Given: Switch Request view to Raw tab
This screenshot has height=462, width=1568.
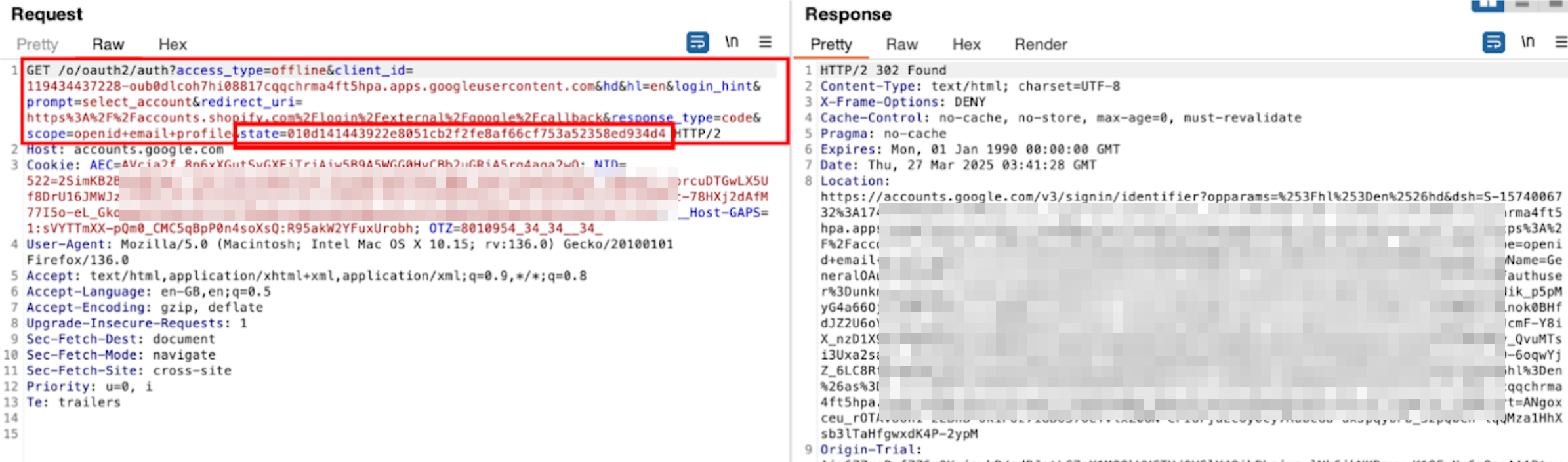Looking at the screenshot, I should point(108,45).
